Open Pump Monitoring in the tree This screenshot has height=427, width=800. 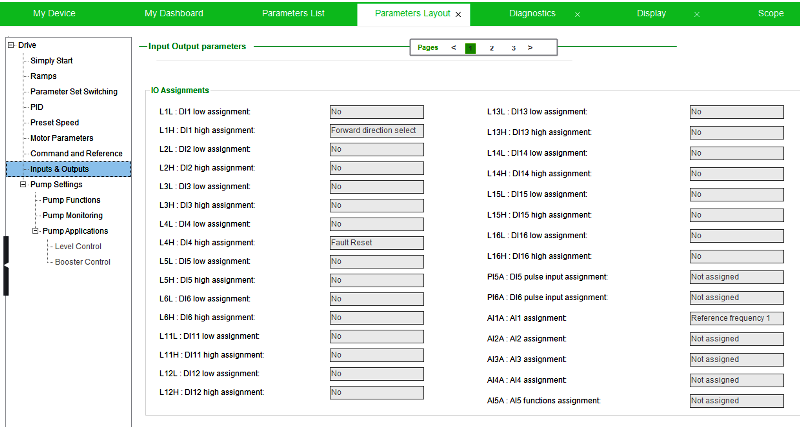[72, 215]
